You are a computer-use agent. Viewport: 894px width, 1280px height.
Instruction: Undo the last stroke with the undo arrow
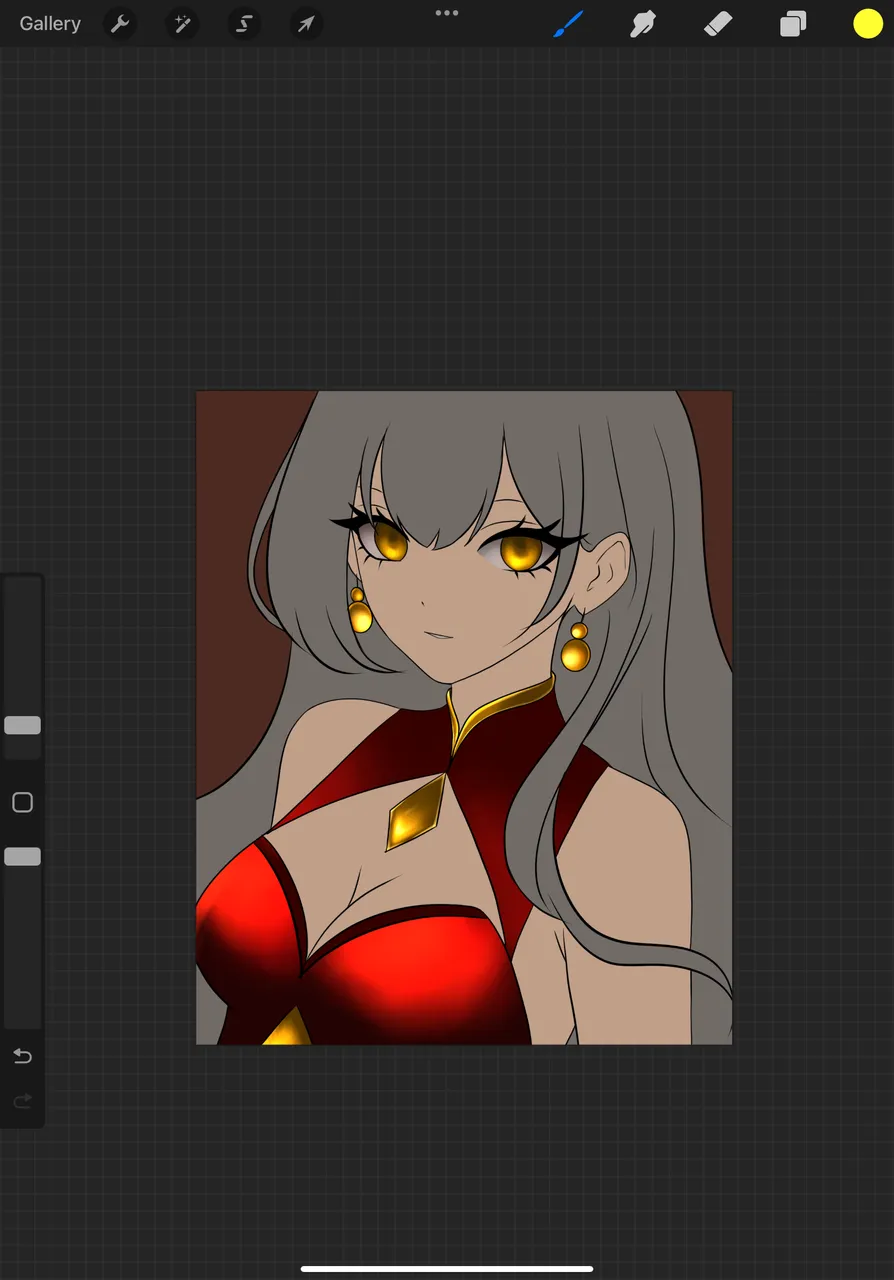tap(22, 1056)
